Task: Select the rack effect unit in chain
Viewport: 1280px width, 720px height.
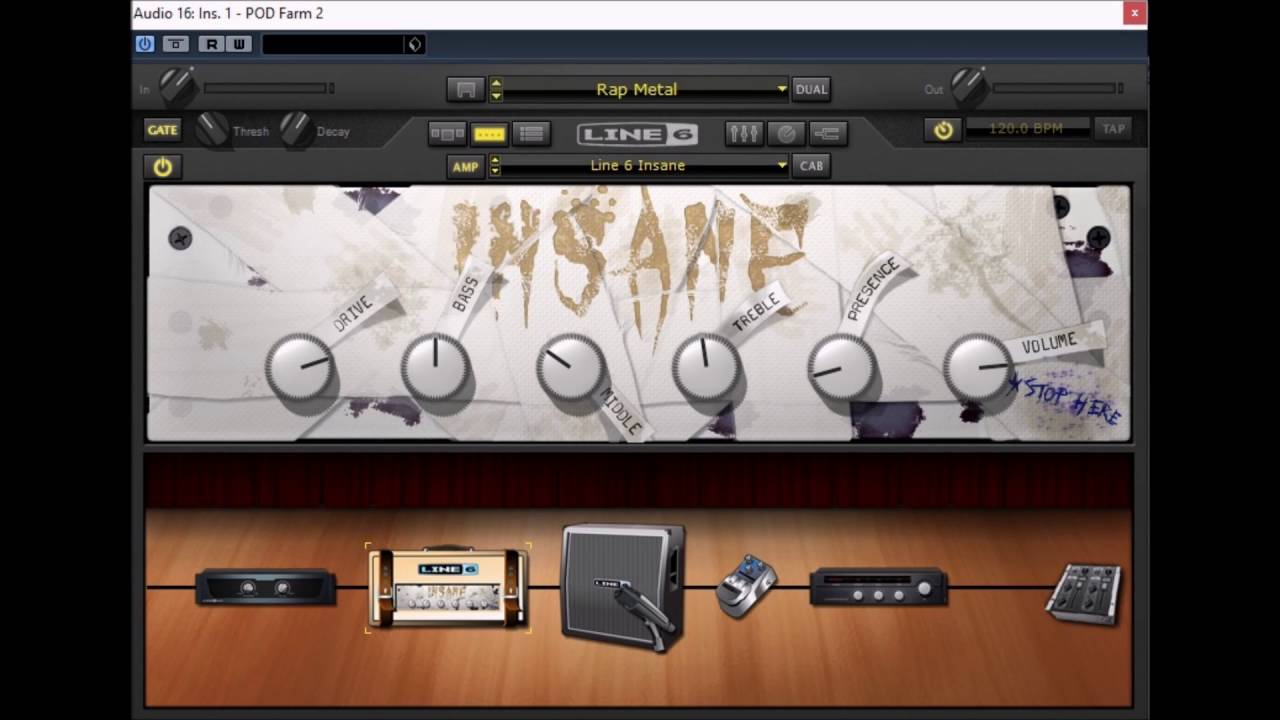Action: [x=879, y=587]
